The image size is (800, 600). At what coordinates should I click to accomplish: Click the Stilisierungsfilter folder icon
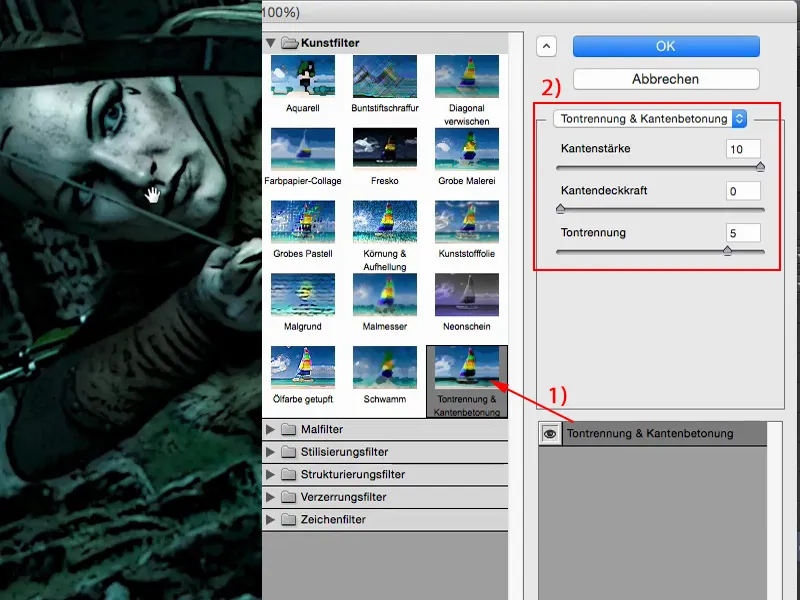(289, 452)
